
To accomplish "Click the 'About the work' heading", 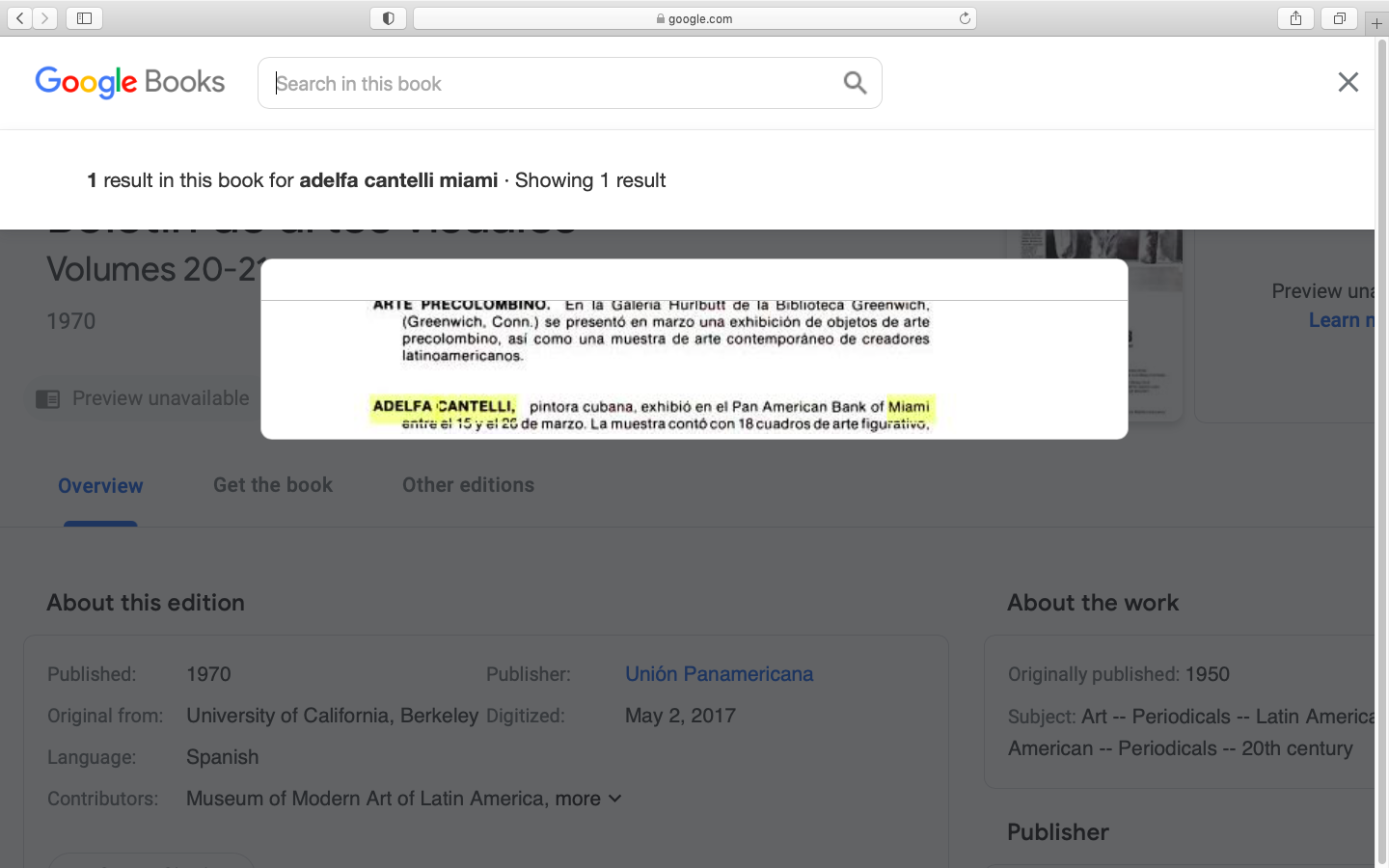I will 1093,603.
